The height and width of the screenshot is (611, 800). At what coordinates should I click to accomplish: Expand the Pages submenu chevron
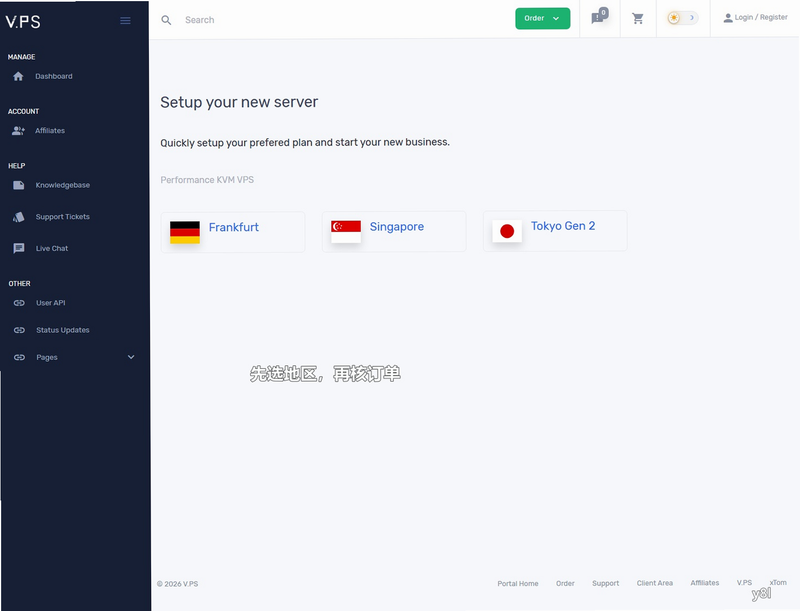(x=131, y=357)
